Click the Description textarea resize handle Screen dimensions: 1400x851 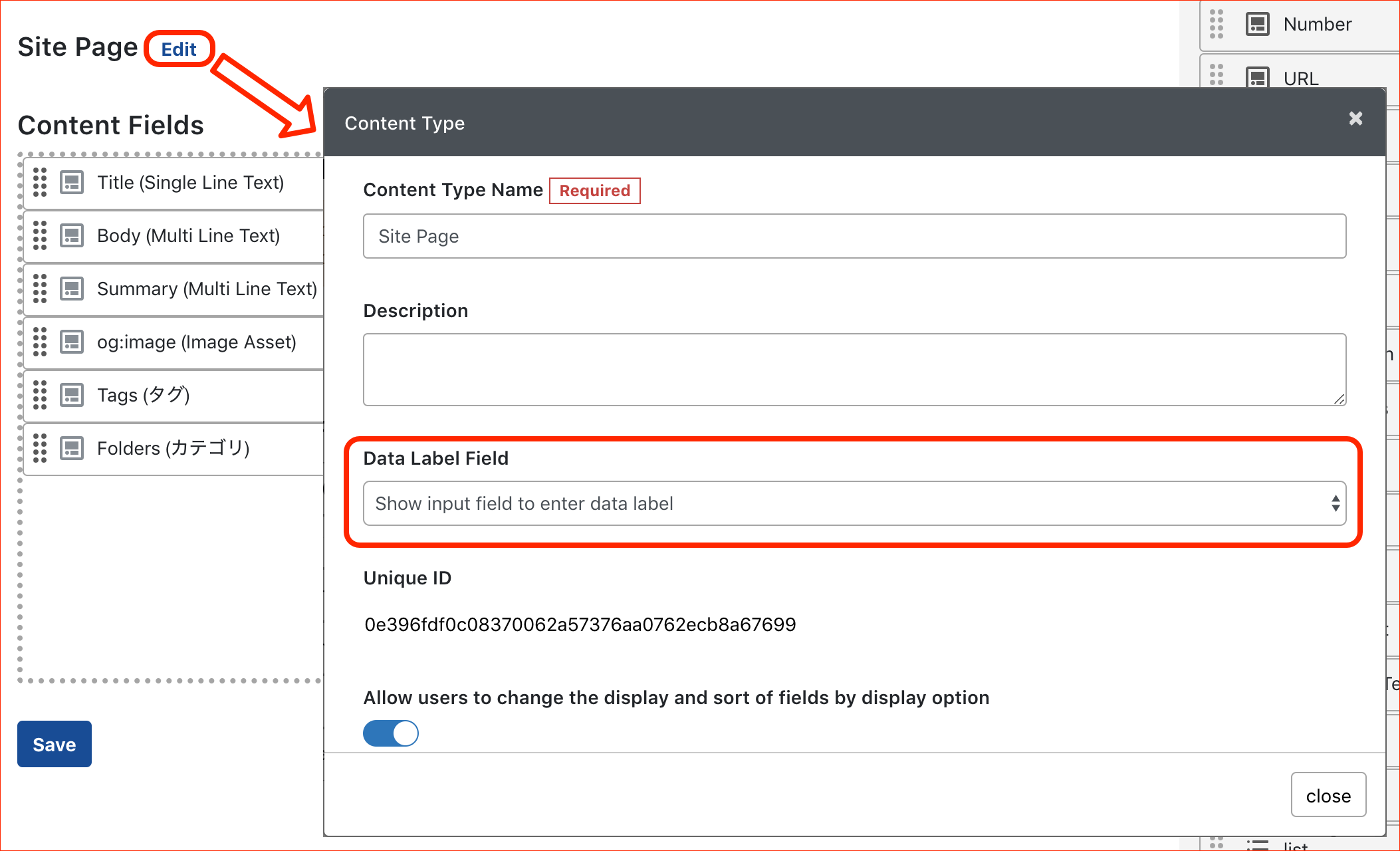coord(1339,399)
